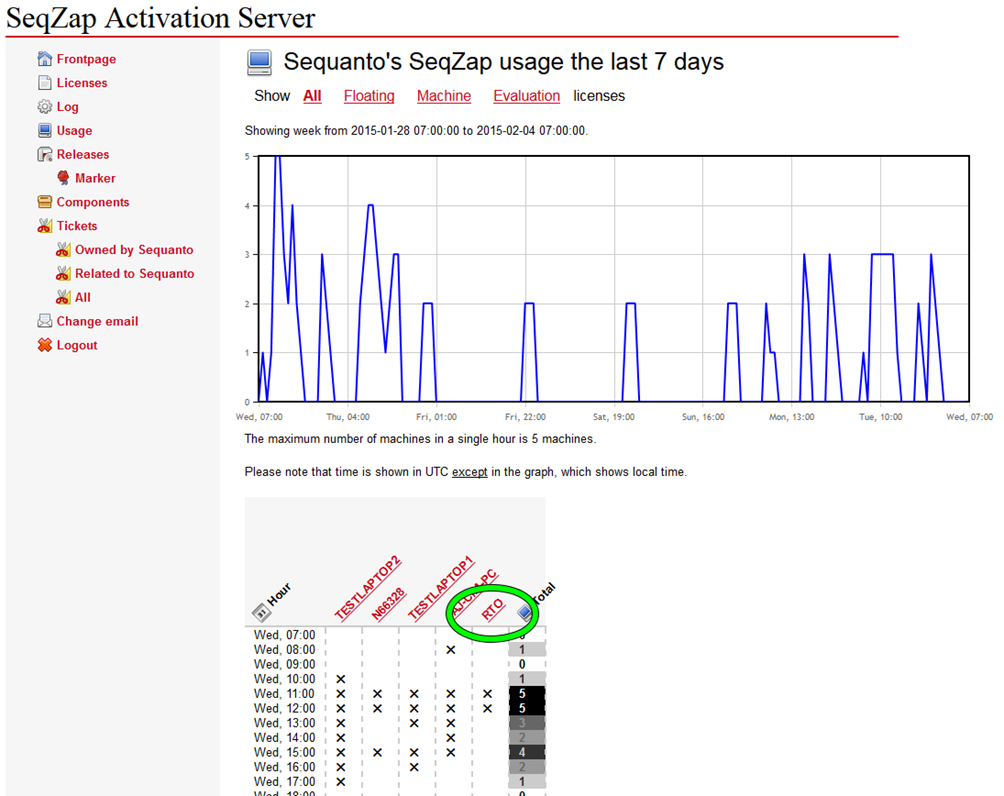Image resolution: width=1004 pixels, height=796 pixels.
Task: Click the "maximum number of machines" sentence
Action: [x=420, y=439]
